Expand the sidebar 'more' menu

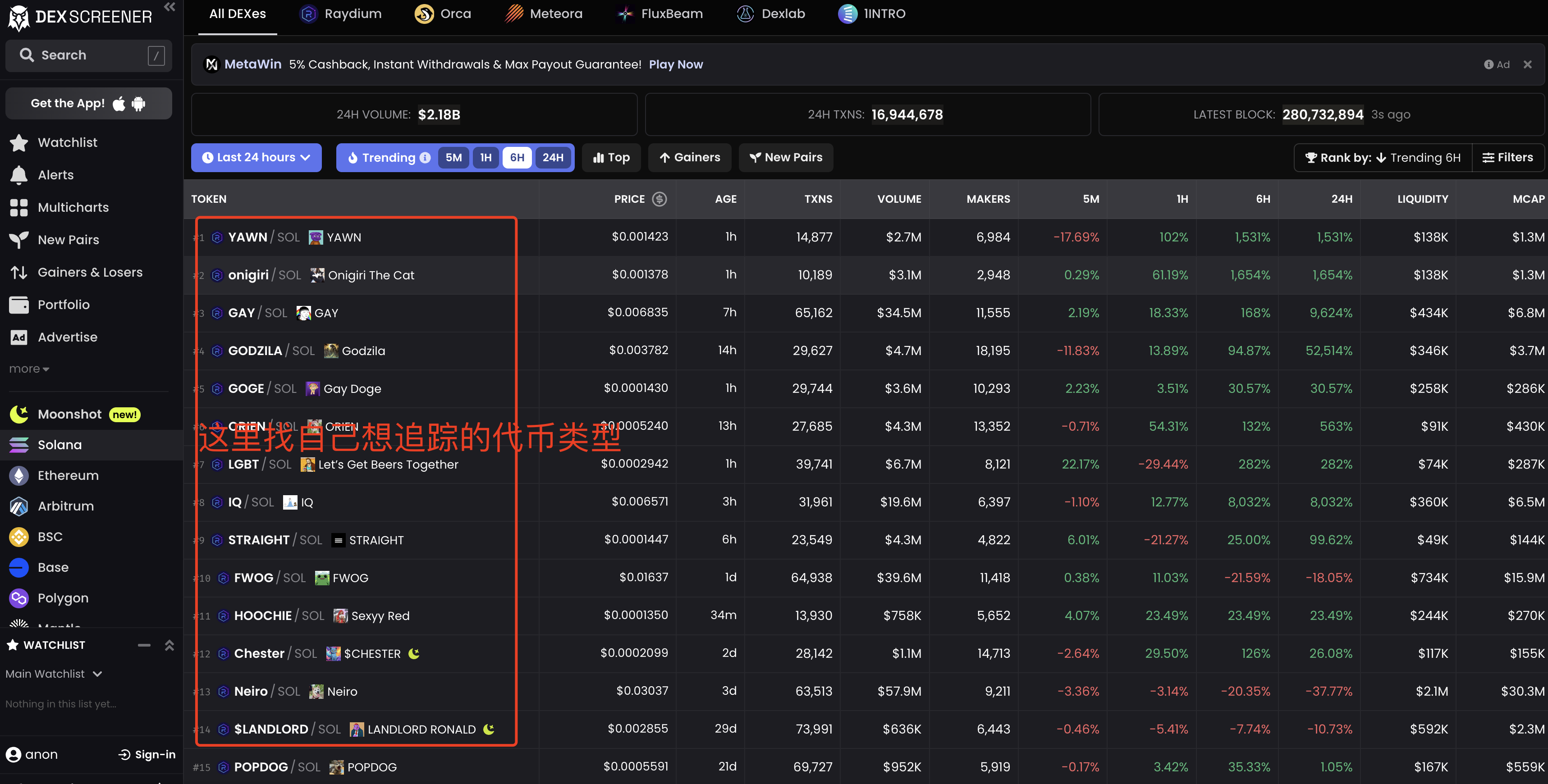29,368
